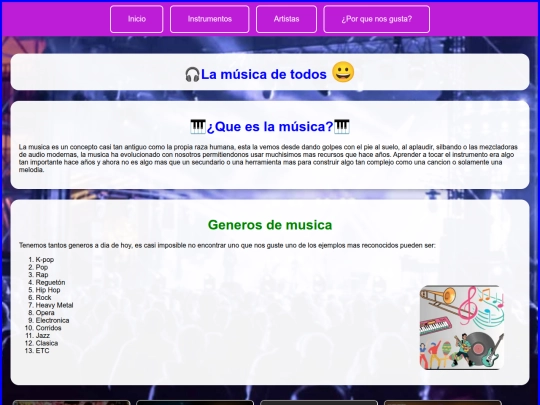Select the Electronica list item

point(52,320)
